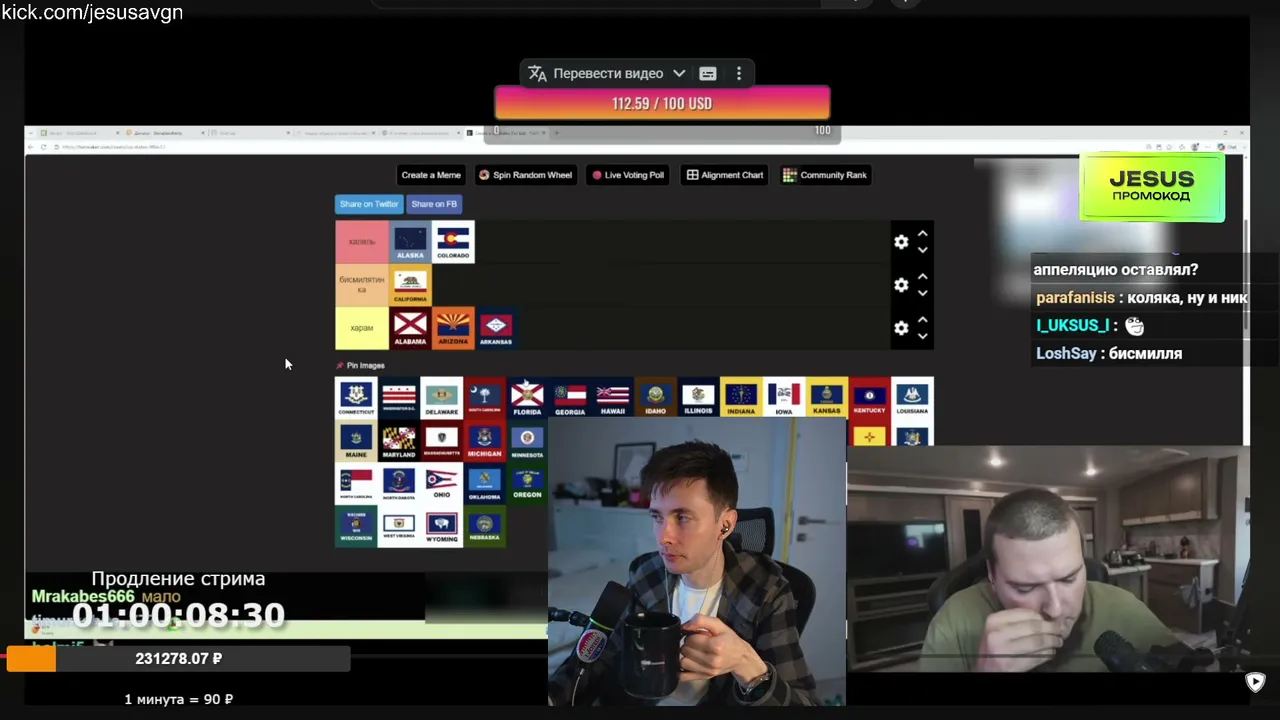Select the Maryland flag tile
The height and width of the screenshot is (720, 1280).
pos(399,441)
